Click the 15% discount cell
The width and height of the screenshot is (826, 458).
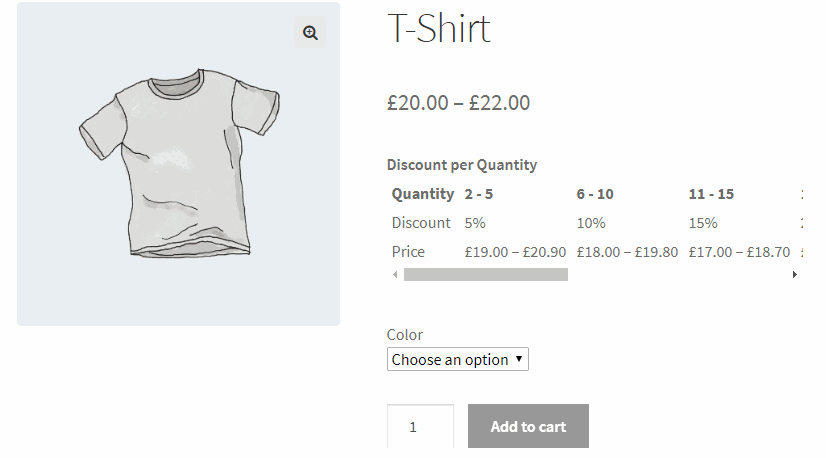tap(703, 223)
